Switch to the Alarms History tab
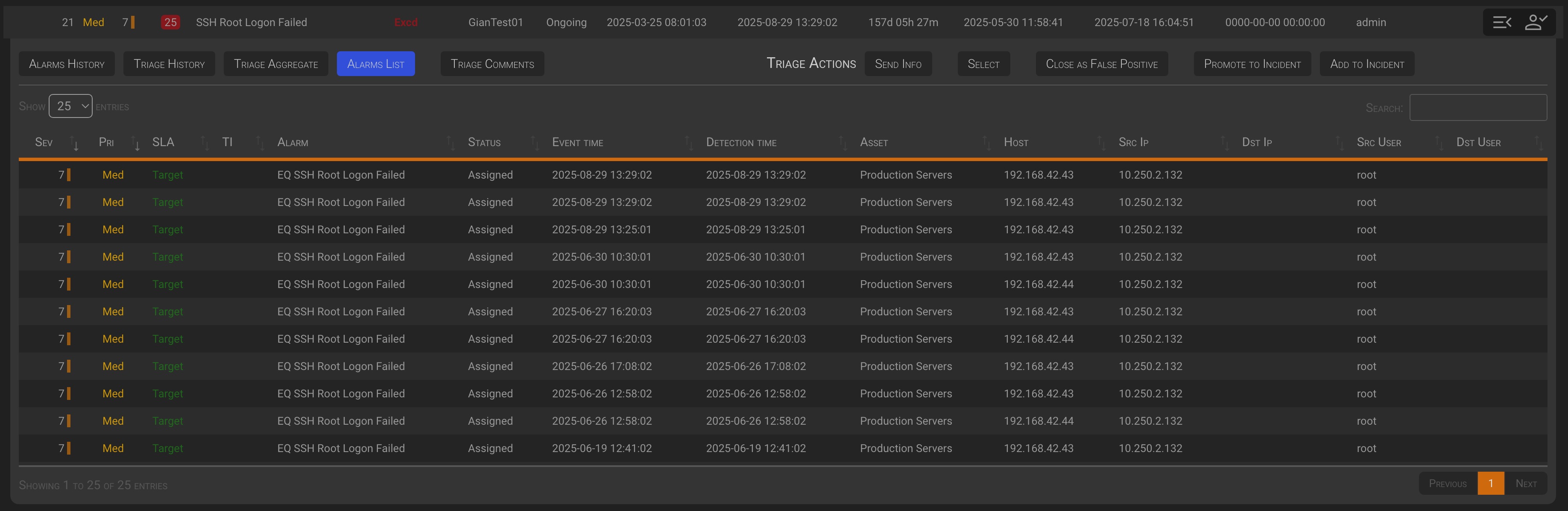This screenshot has width=1568, height=511. click(x=67, y=64)
